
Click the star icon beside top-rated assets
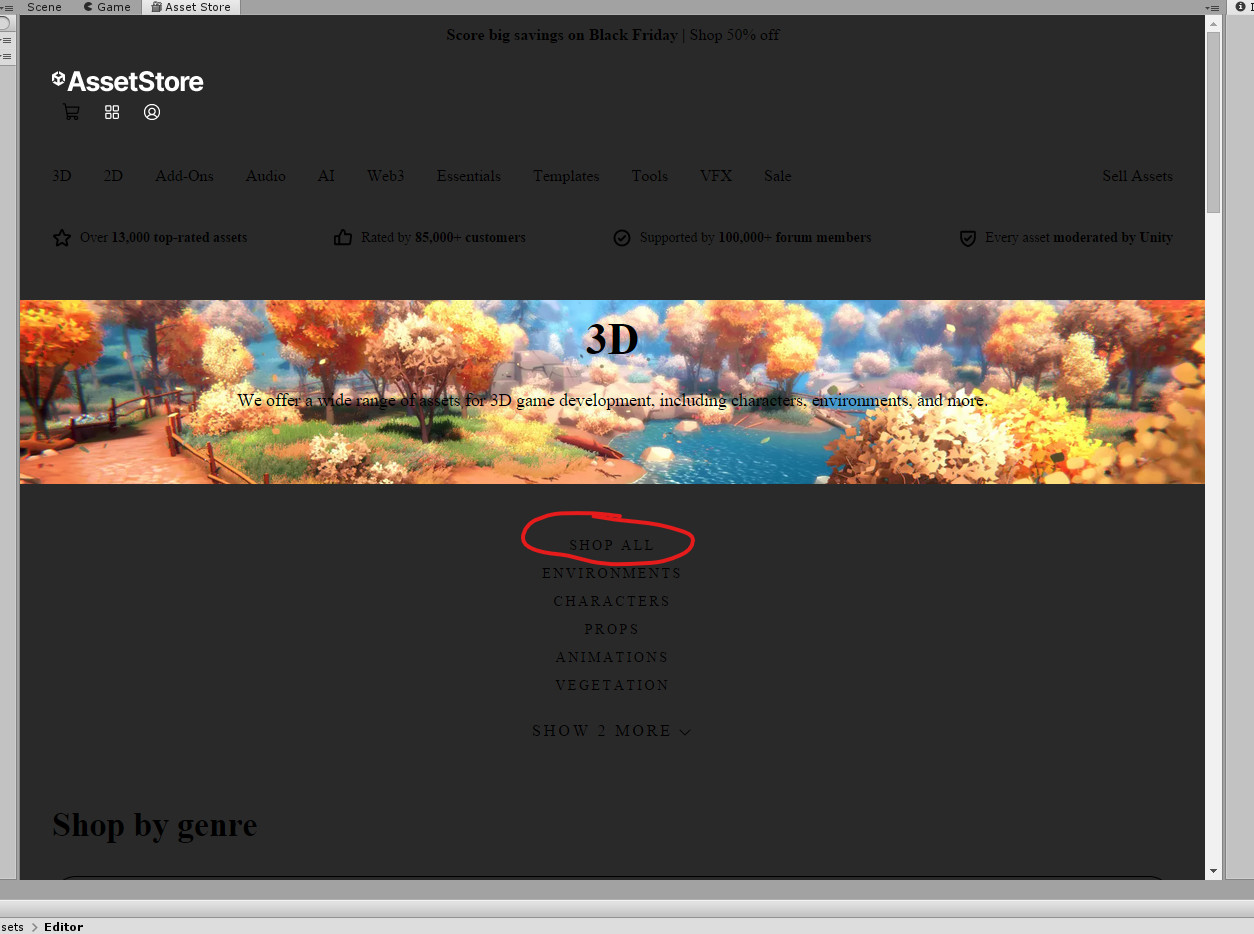(x=62, y=238)
